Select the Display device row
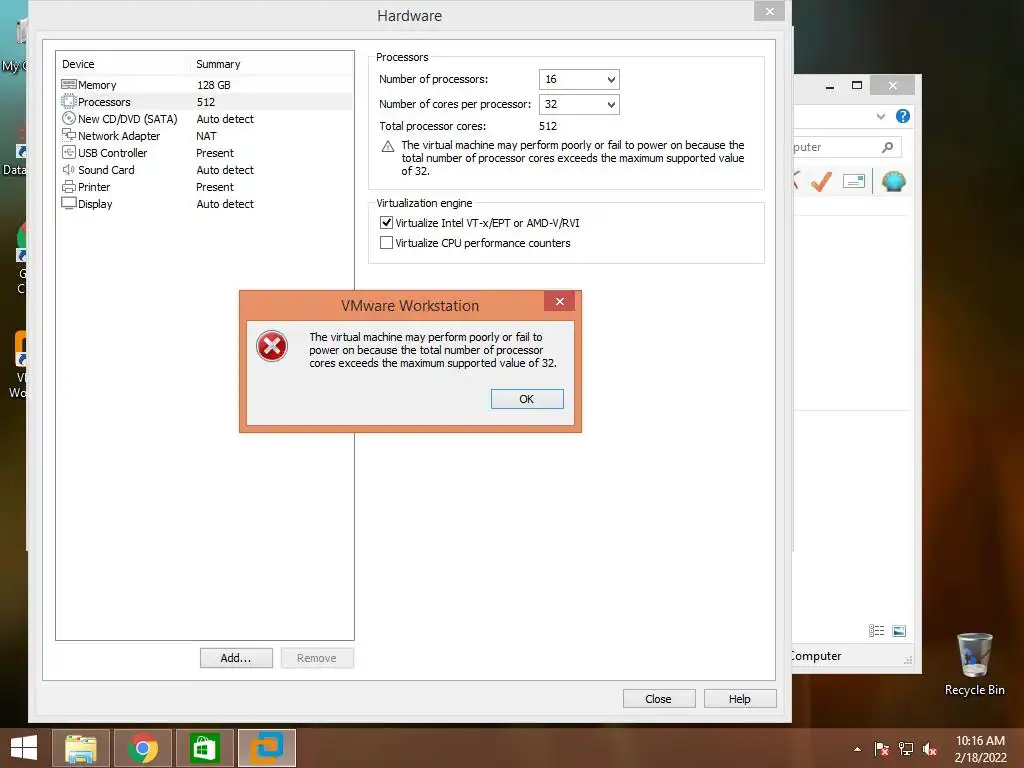Viewport: 1024px width, 768px height. [x=206, y=204]
